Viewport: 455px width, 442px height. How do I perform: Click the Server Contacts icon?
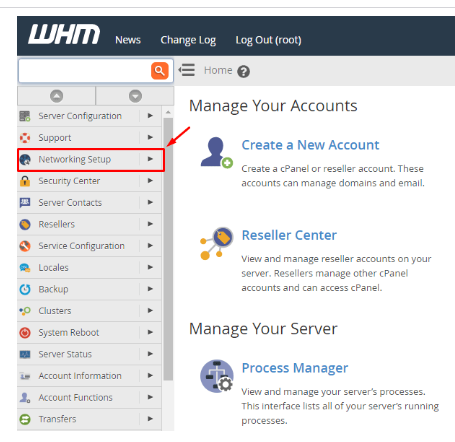point(25,203)
